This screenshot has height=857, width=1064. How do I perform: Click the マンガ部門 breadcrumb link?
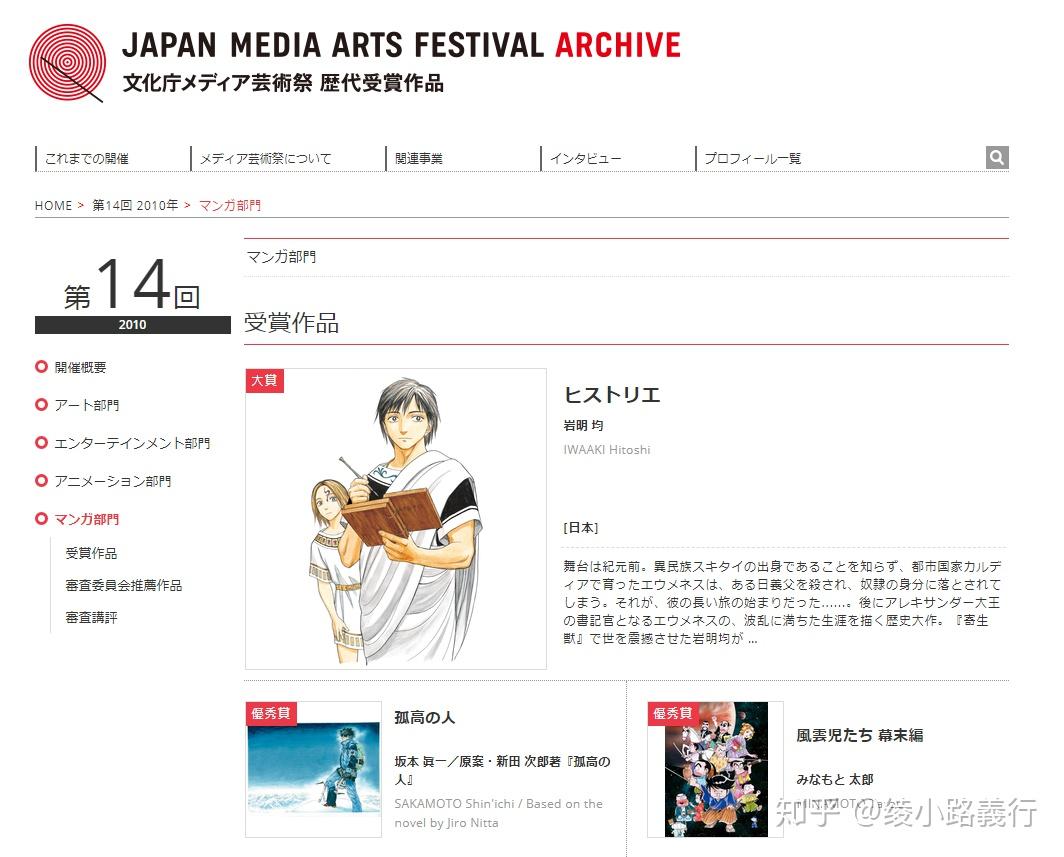pos(229,206)
